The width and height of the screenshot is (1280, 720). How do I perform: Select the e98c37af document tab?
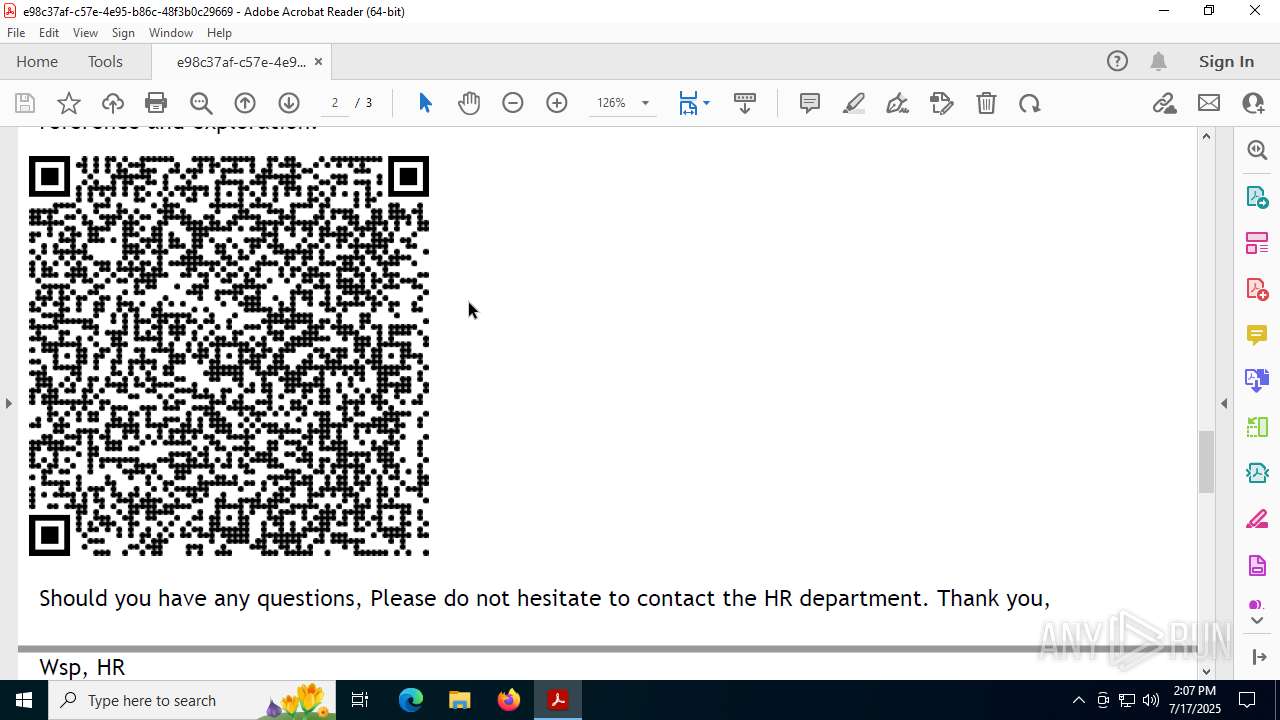point(241,62)
